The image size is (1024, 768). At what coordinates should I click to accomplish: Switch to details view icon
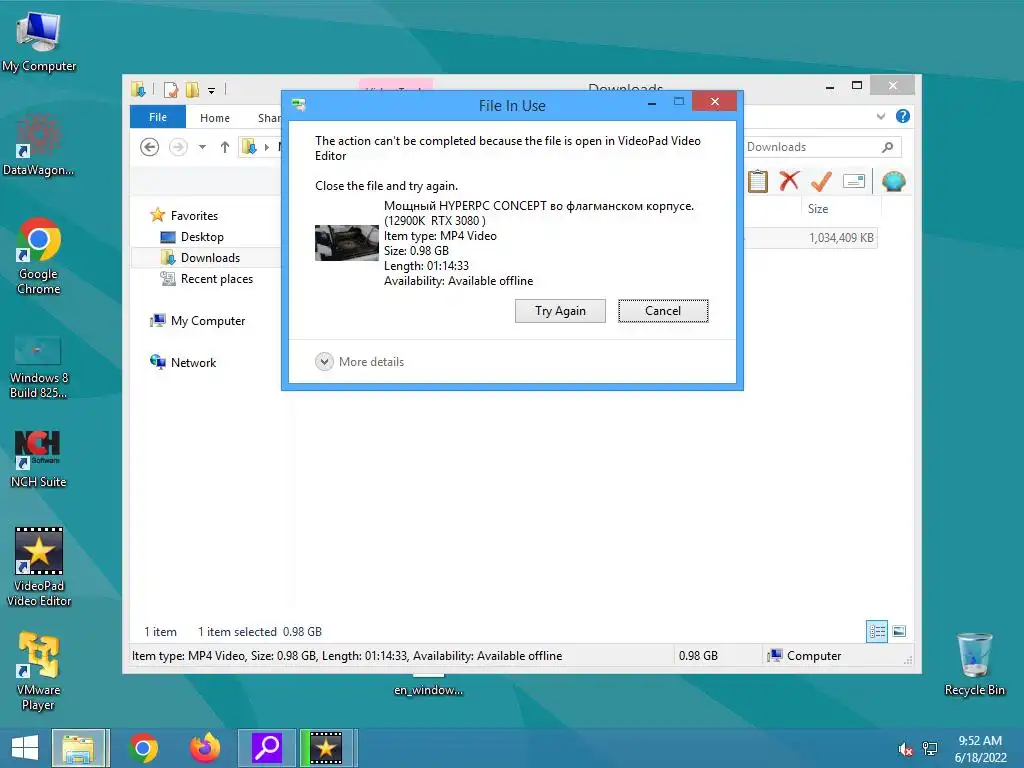(876, 632)
